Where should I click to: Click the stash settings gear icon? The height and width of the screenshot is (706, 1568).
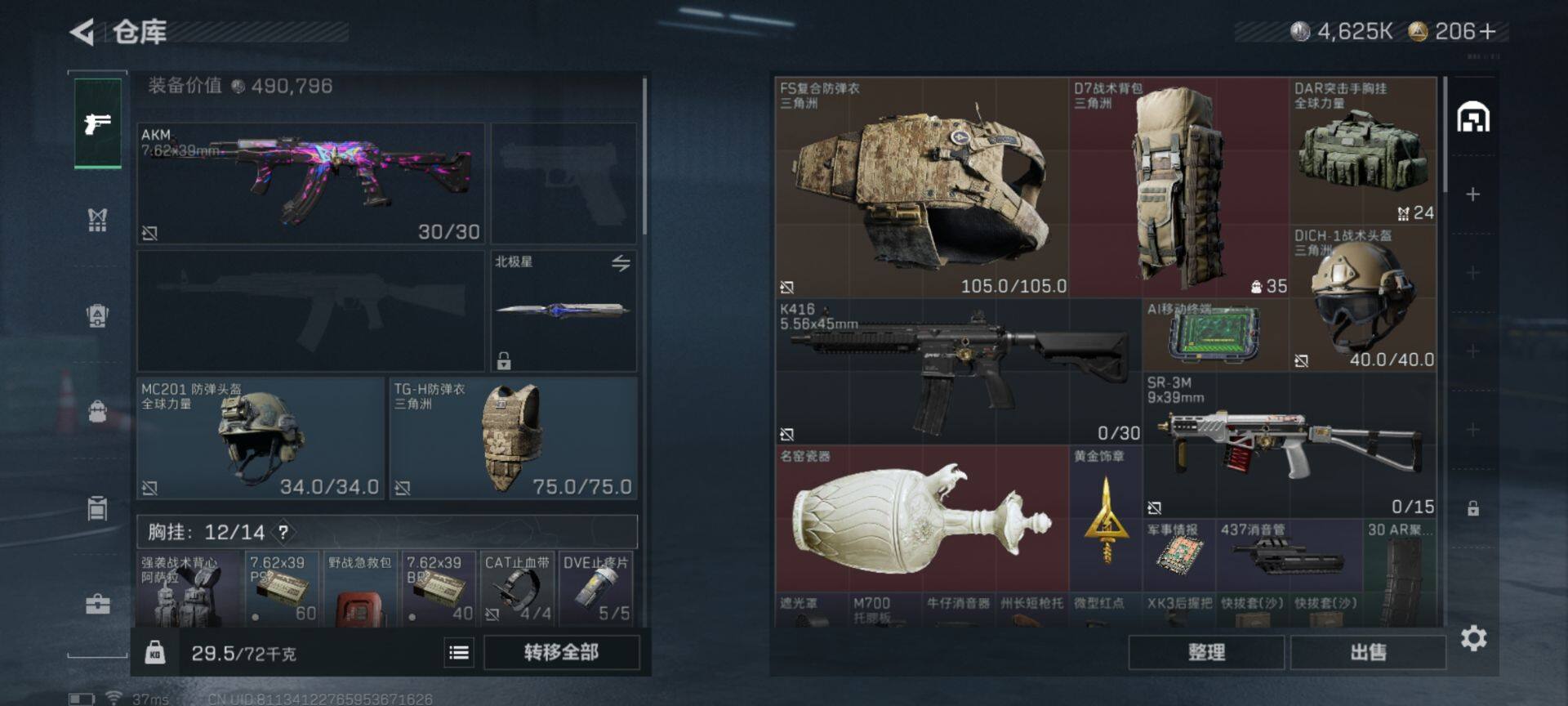(1473, 638)
